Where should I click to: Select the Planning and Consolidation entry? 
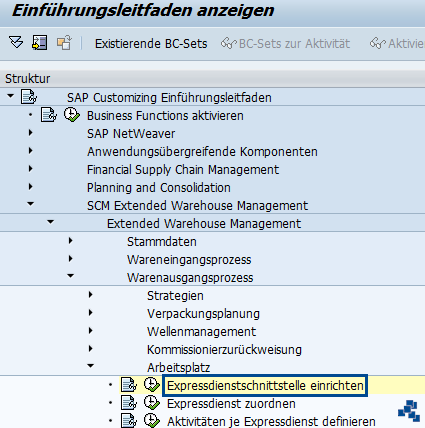(x=159, y=188)
